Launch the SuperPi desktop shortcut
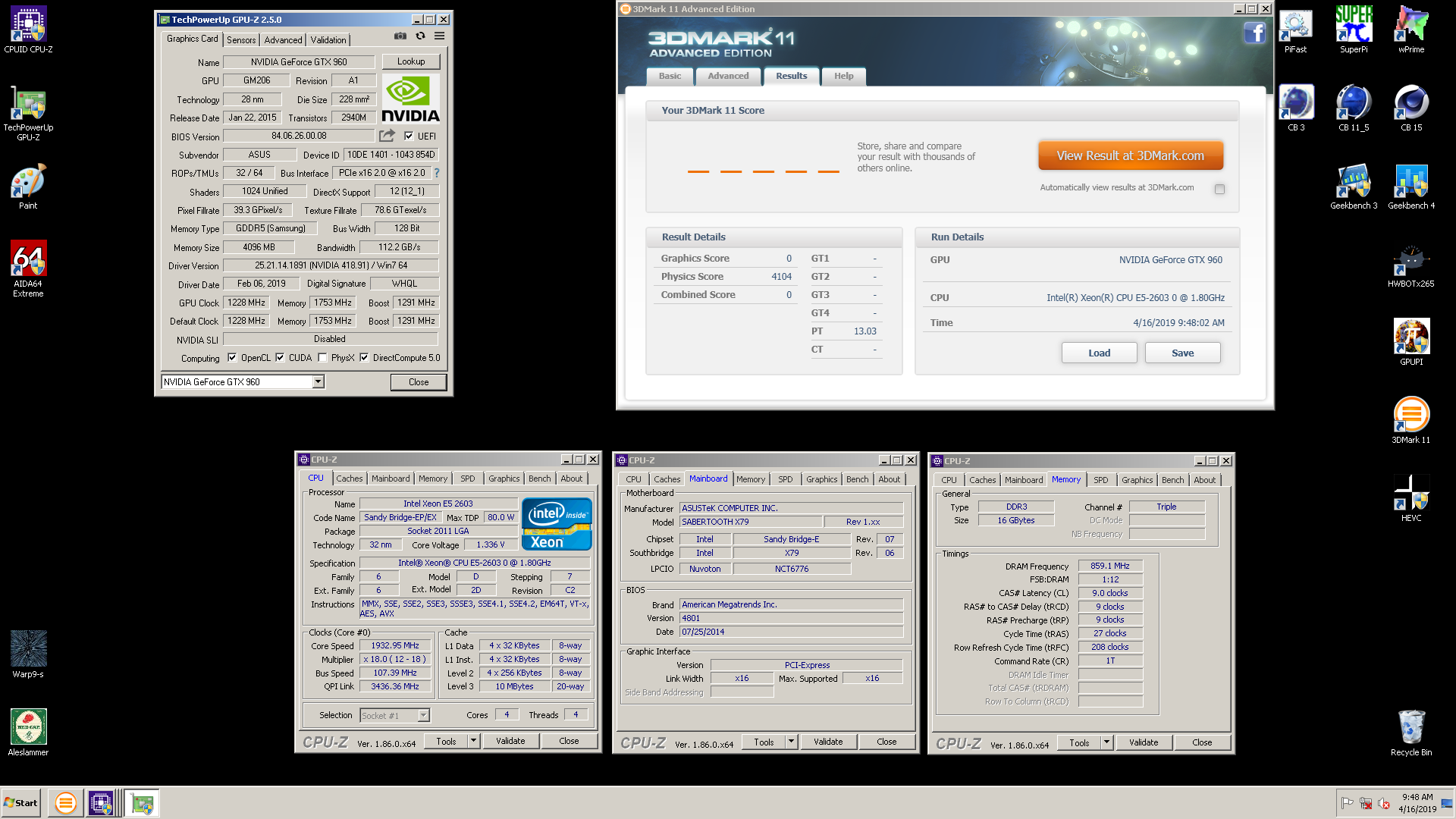Viewport: 1456px width, 819px height. click(x=1354, y=29)
